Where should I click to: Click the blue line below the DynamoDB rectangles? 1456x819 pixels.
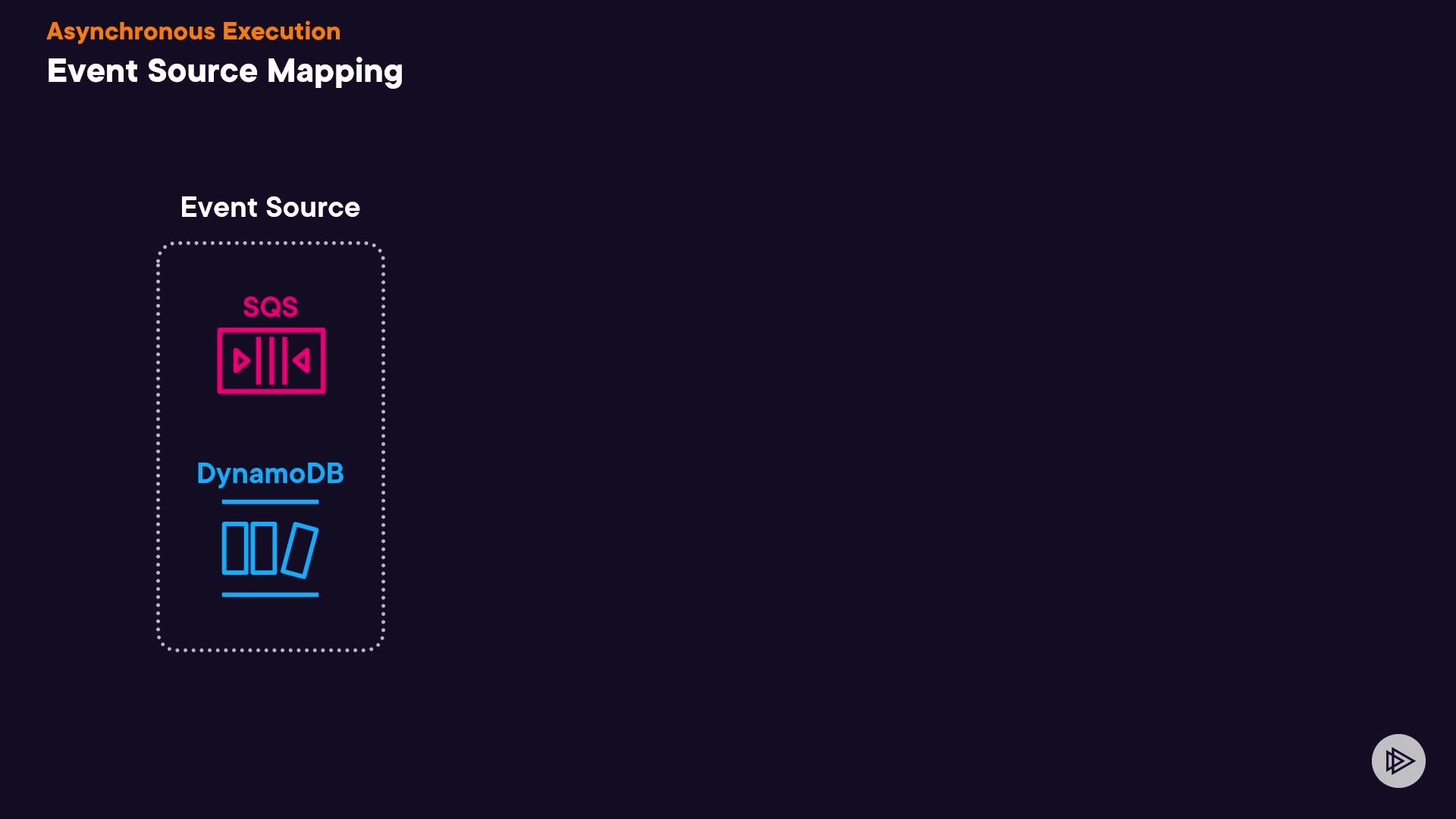[x=270, y=595]
